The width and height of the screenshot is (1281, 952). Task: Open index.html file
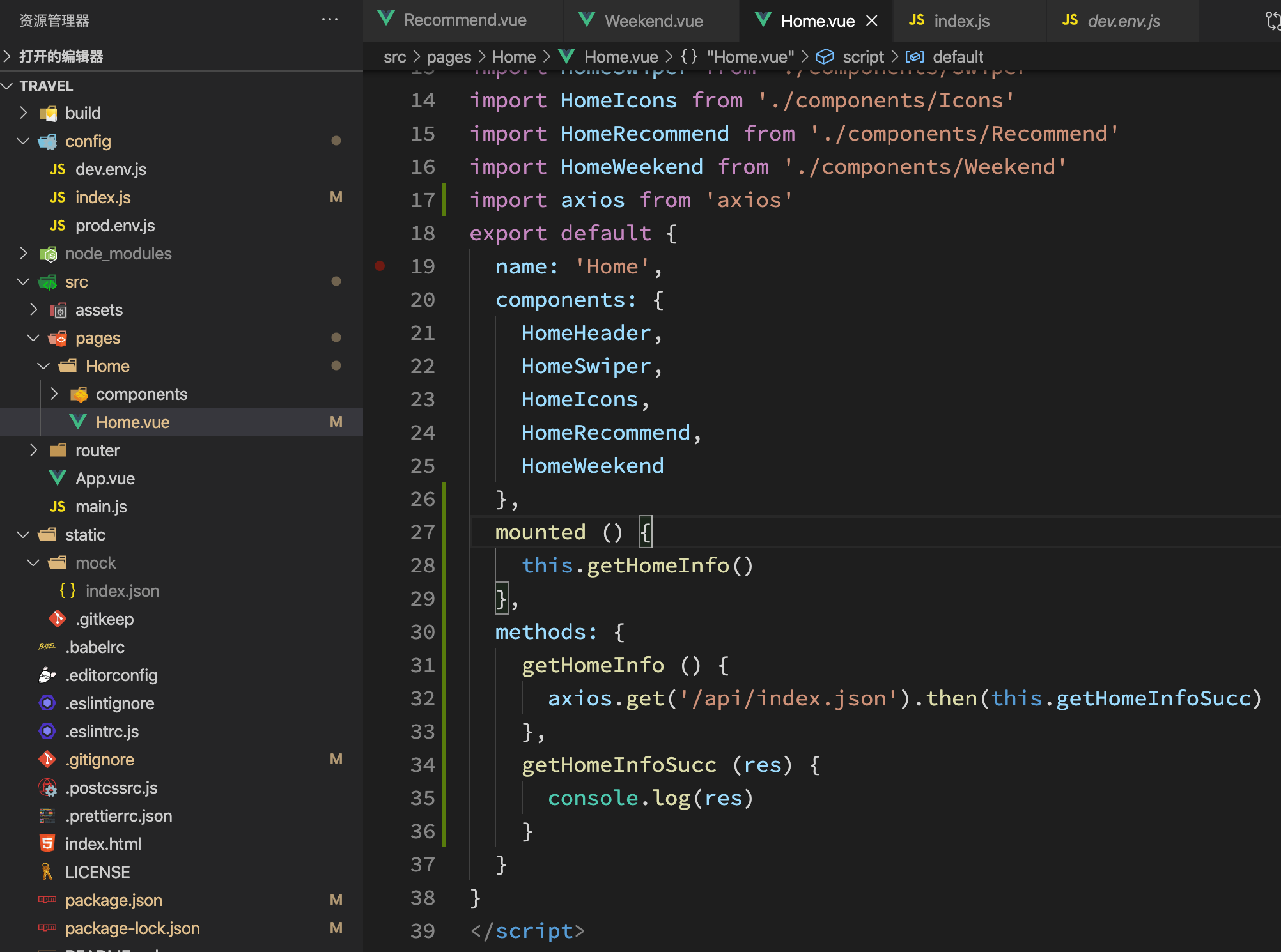pyautogui.click(x=103, y=844)
